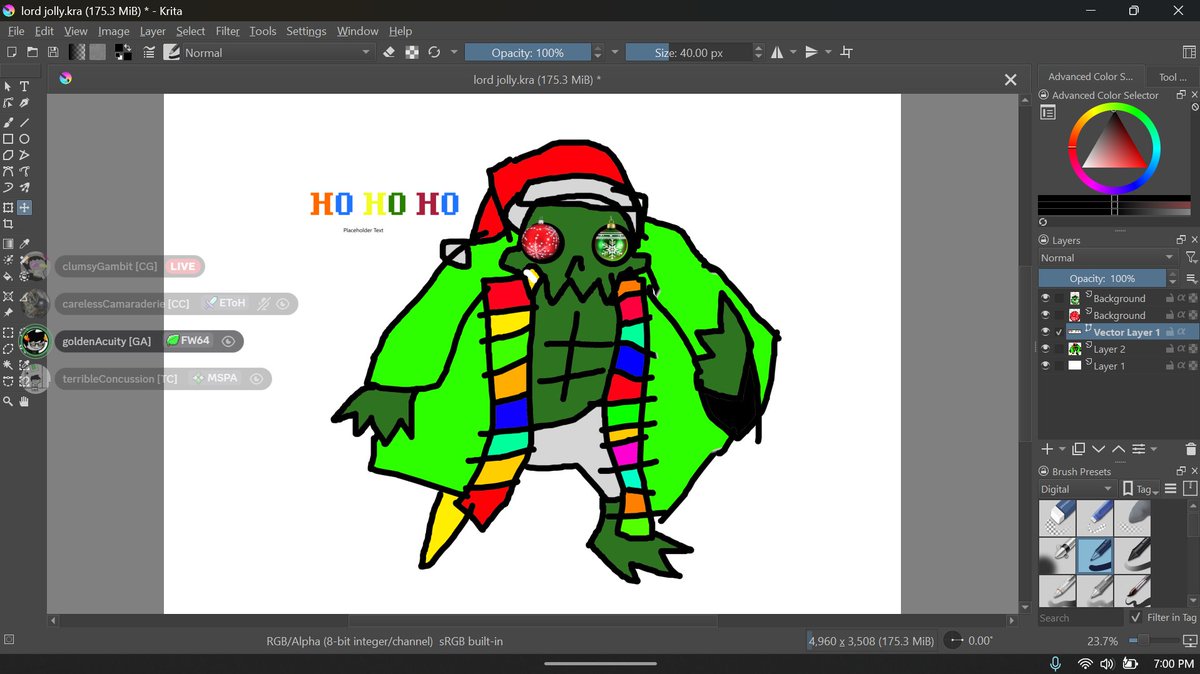Select the Ellipse shape tool
1200x674 pixels.
24,139
